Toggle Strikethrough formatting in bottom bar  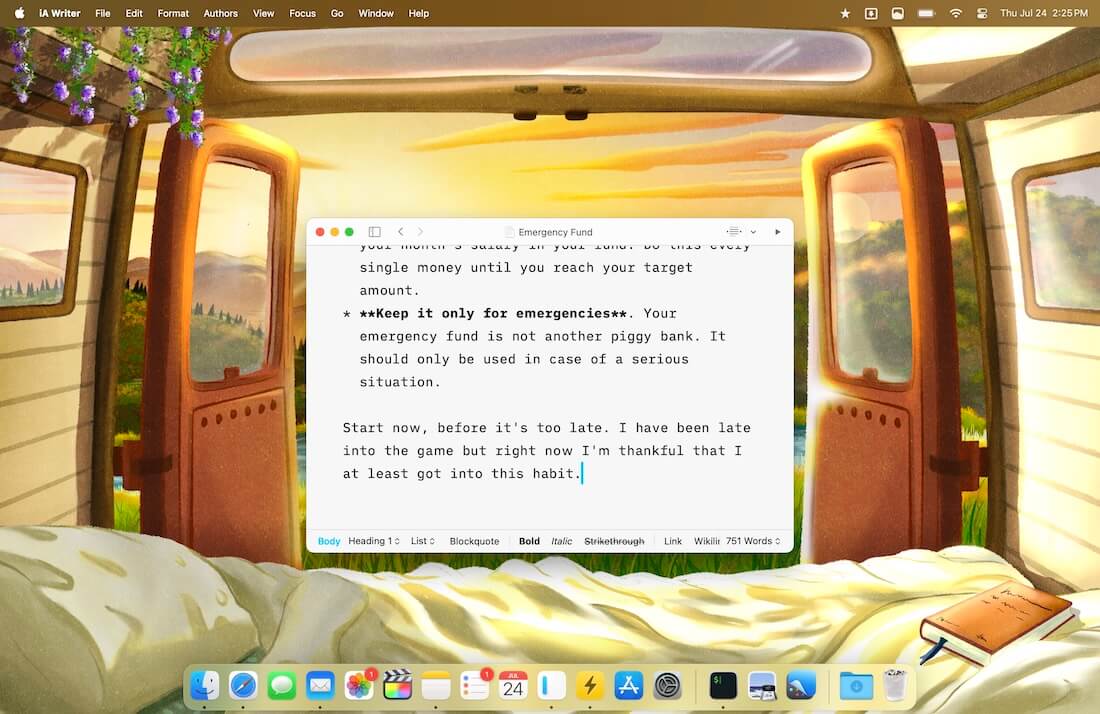(614, 541)
